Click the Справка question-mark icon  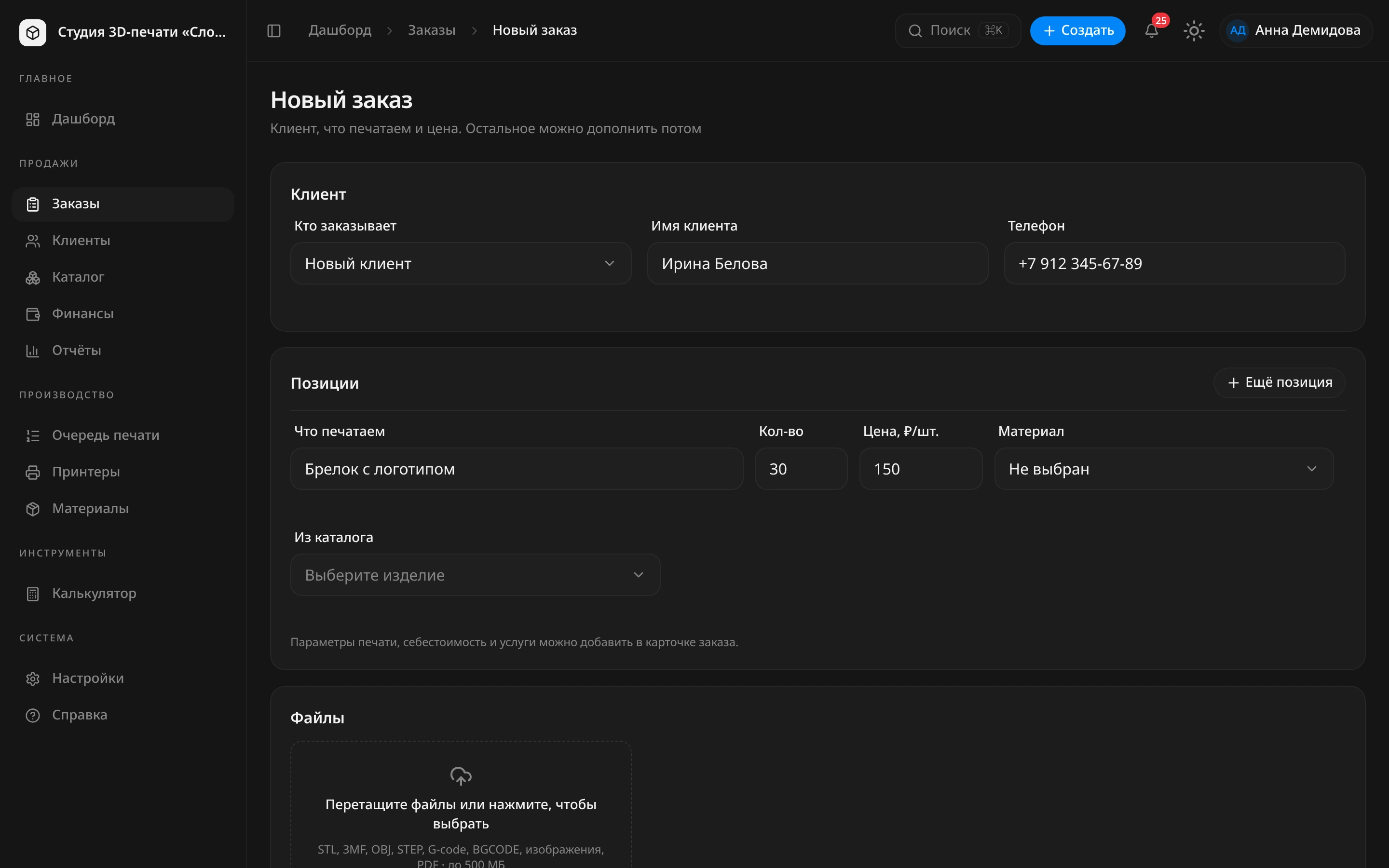(33, 715)
